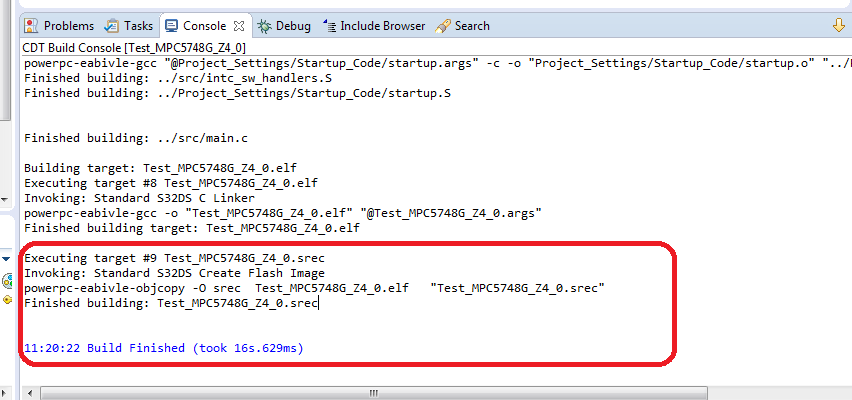Click the 'Invoking: Standard S32DS C Linker' line
852x400 pixels.
coord(139,198)
